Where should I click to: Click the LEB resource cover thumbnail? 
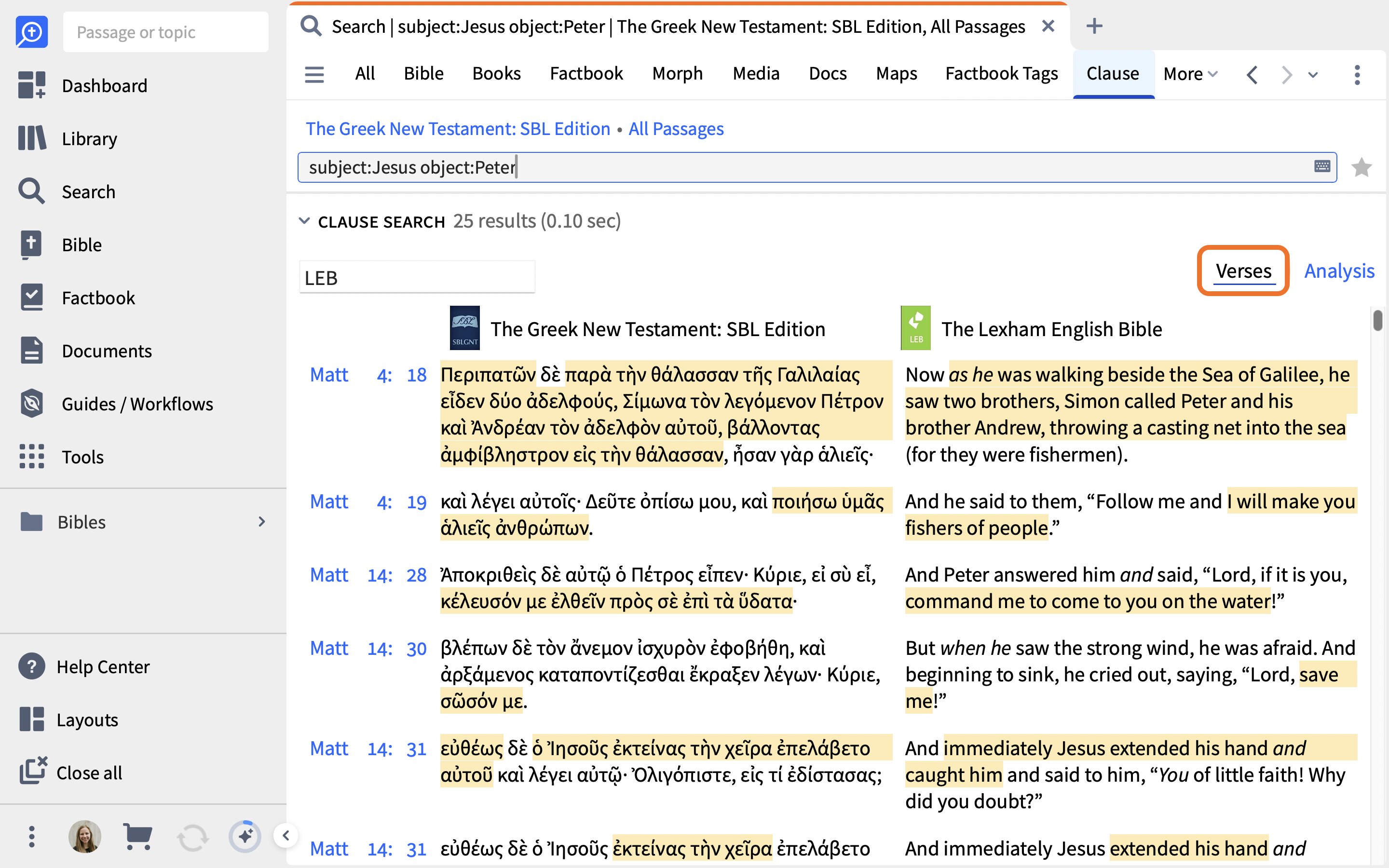(915, 328)
